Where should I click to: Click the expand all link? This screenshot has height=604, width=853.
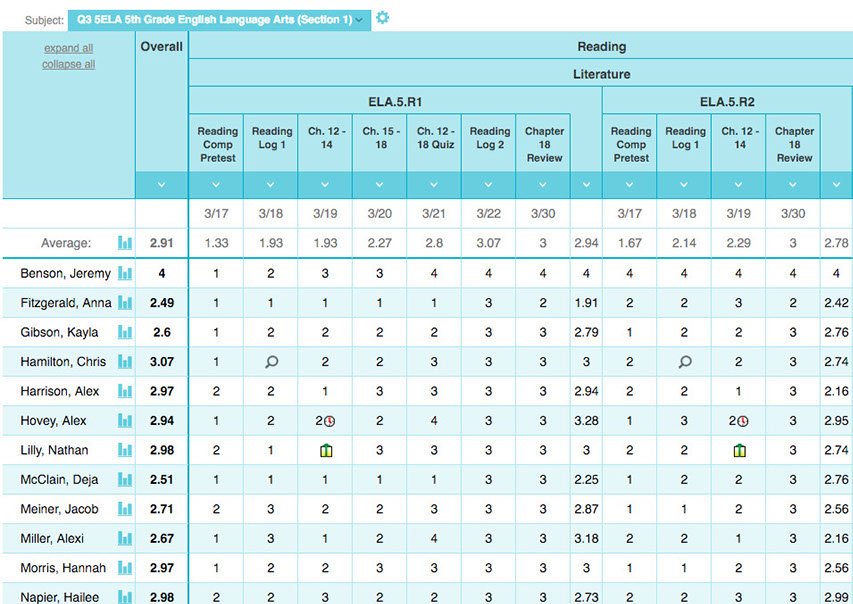[69, 48]
